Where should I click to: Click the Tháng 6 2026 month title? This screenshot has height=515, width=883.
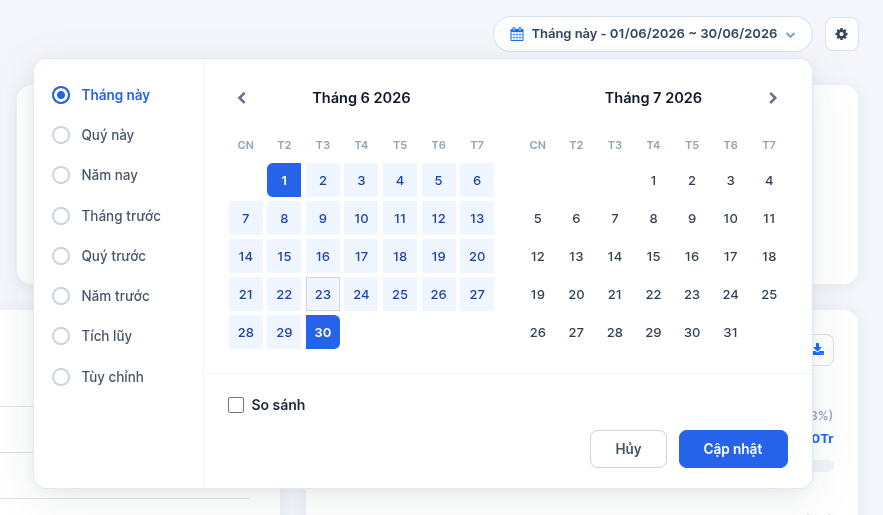(x=362, y=98)
